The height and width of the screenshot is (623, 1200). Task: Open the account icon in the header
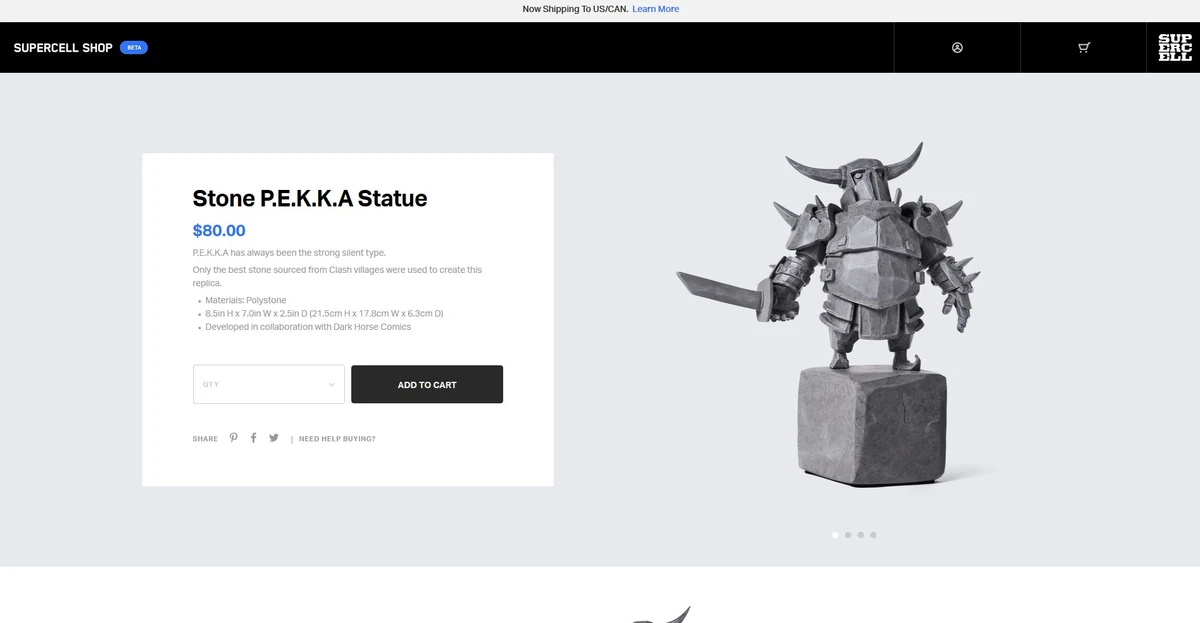957,47
